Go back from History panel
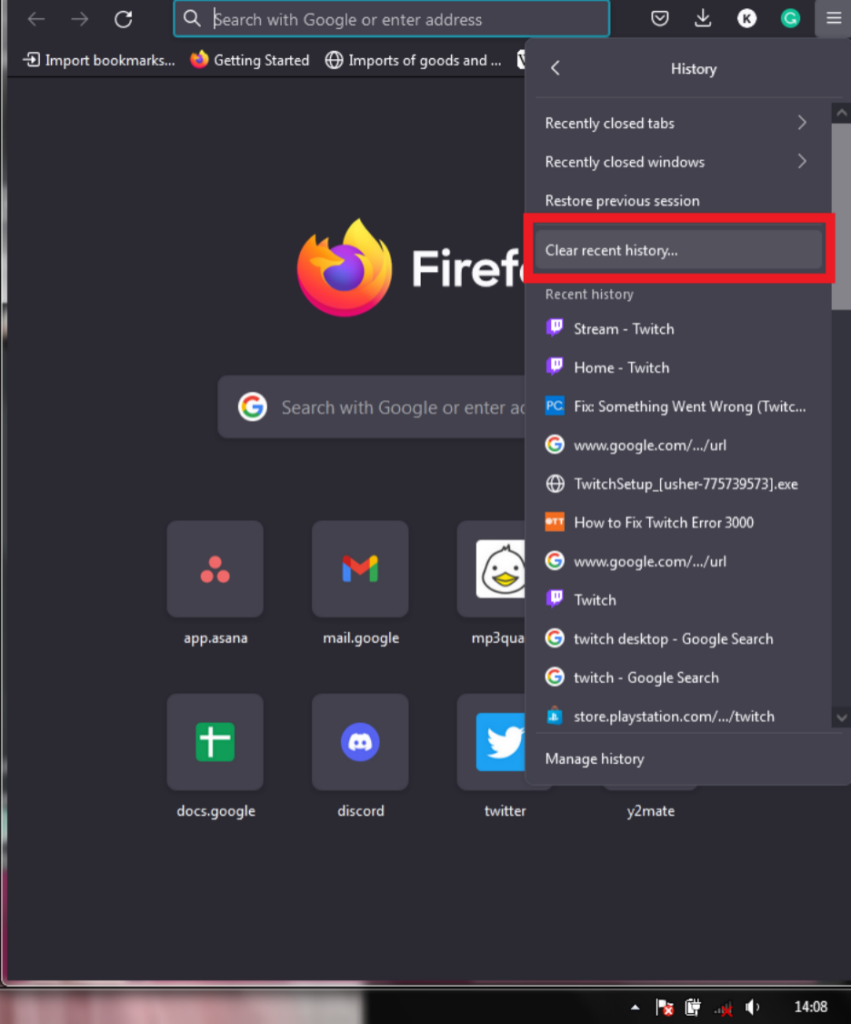This screenshot has width=851, height=1024. point(555,68)
